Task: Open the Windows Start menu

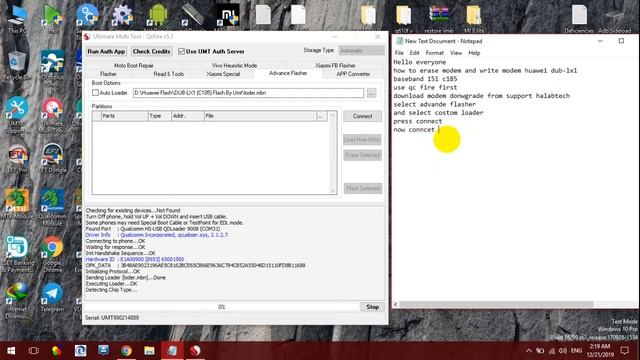Action: pyautogui.click(x=11, y=351)
